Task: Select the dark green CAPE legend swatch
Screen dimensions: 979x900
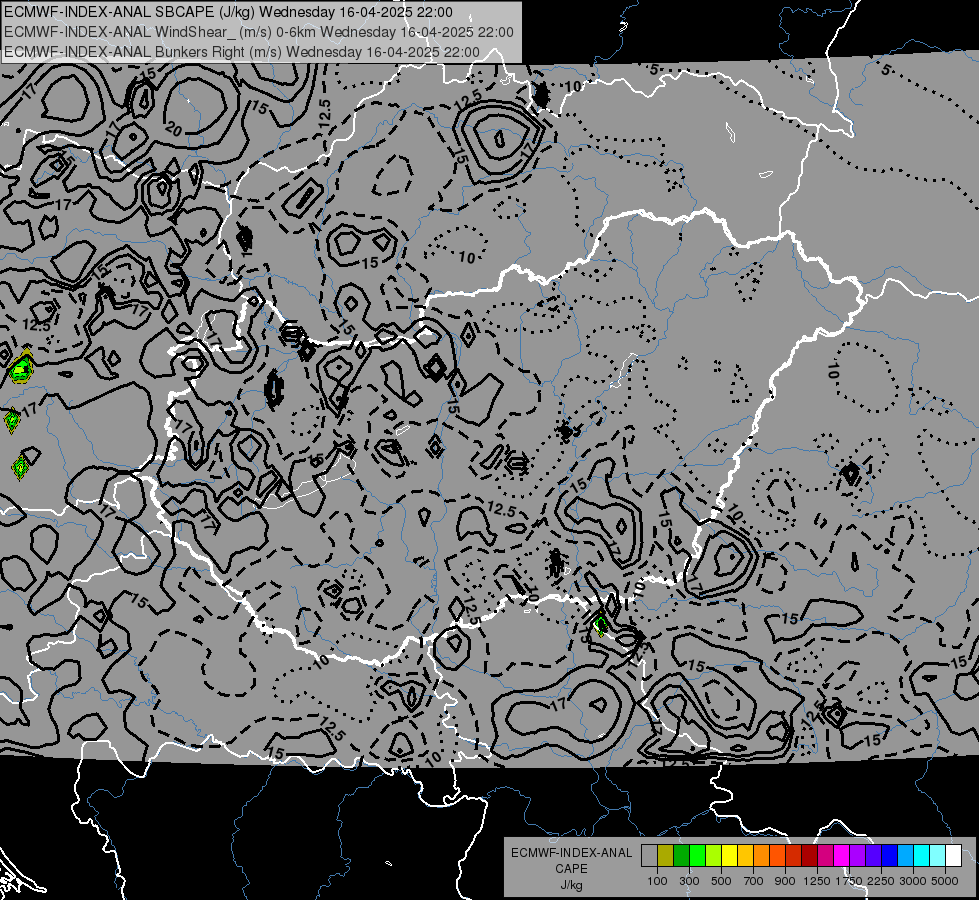Action: [x=681, y=856]
